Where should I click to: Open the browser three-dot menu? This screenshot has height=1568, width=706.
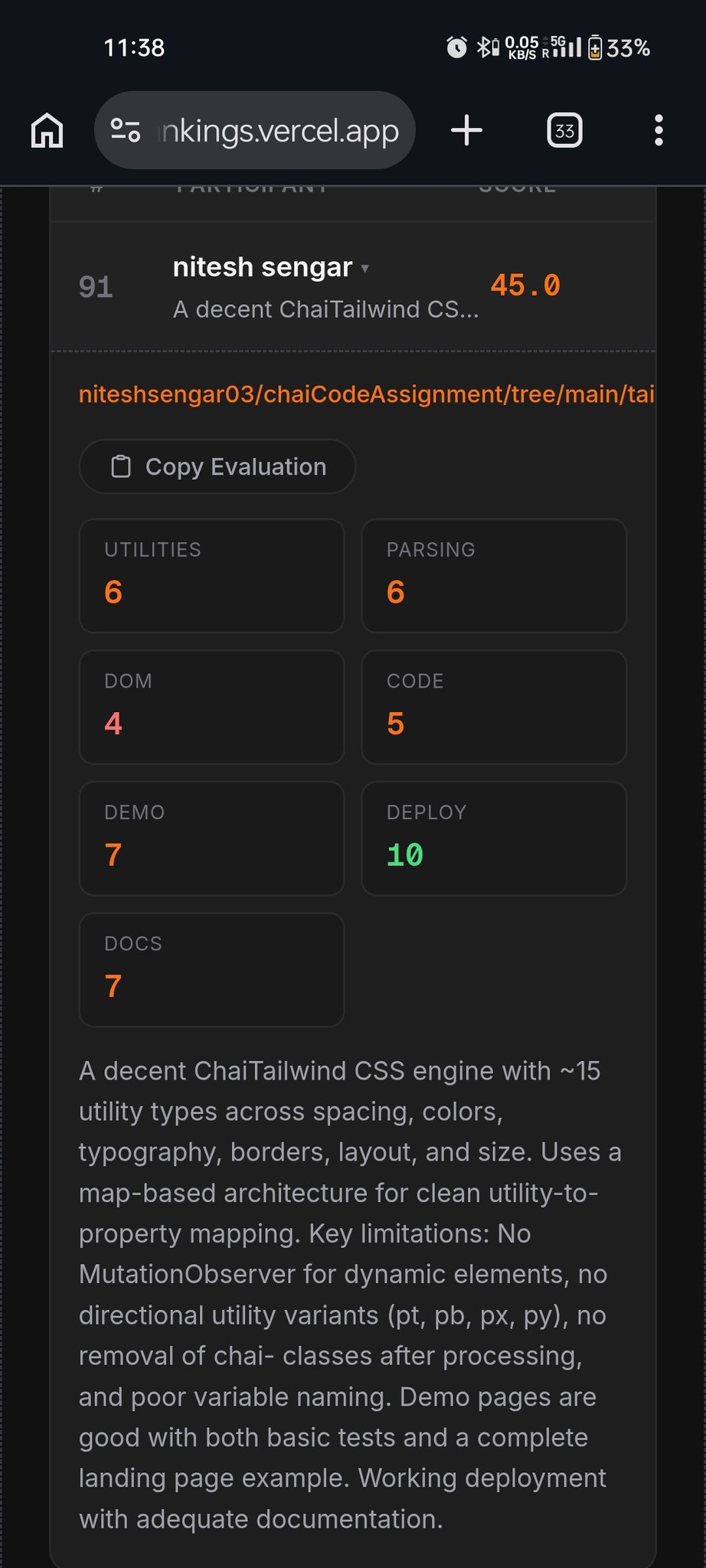click(659, 130)
